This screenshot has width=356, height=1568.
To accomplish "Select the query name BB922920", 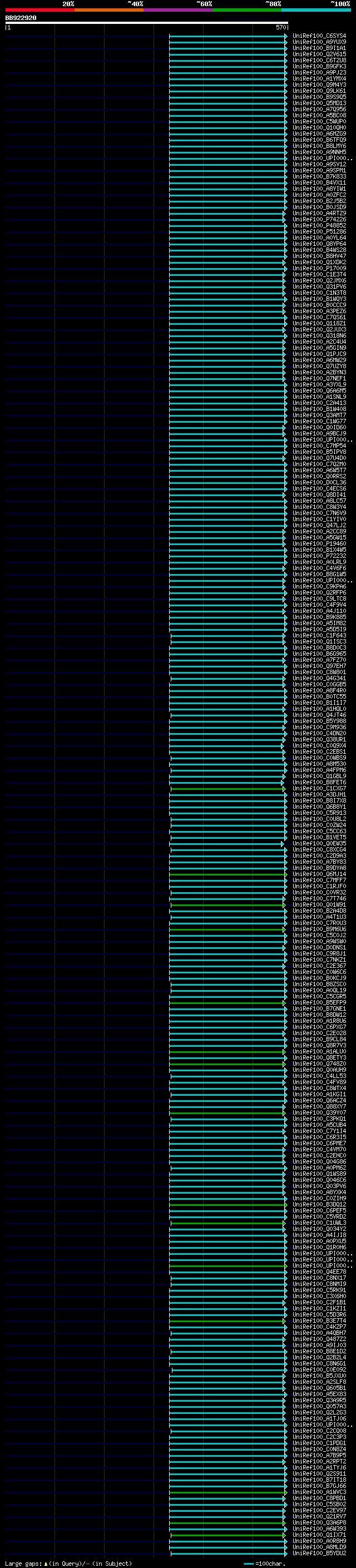I will [x=21, y=18].
